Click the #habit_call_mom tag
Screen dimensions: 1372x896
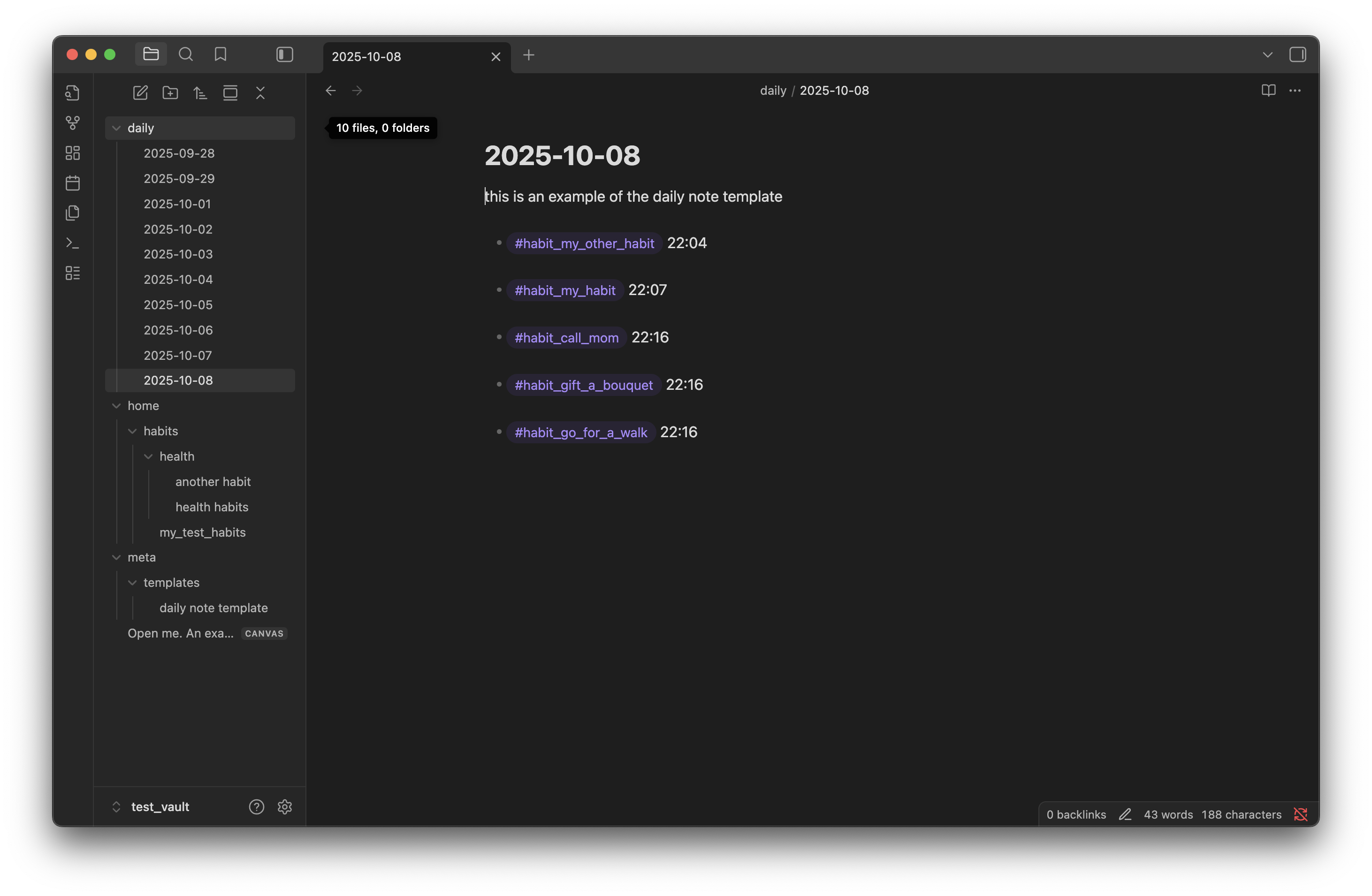tap(566, 338)
